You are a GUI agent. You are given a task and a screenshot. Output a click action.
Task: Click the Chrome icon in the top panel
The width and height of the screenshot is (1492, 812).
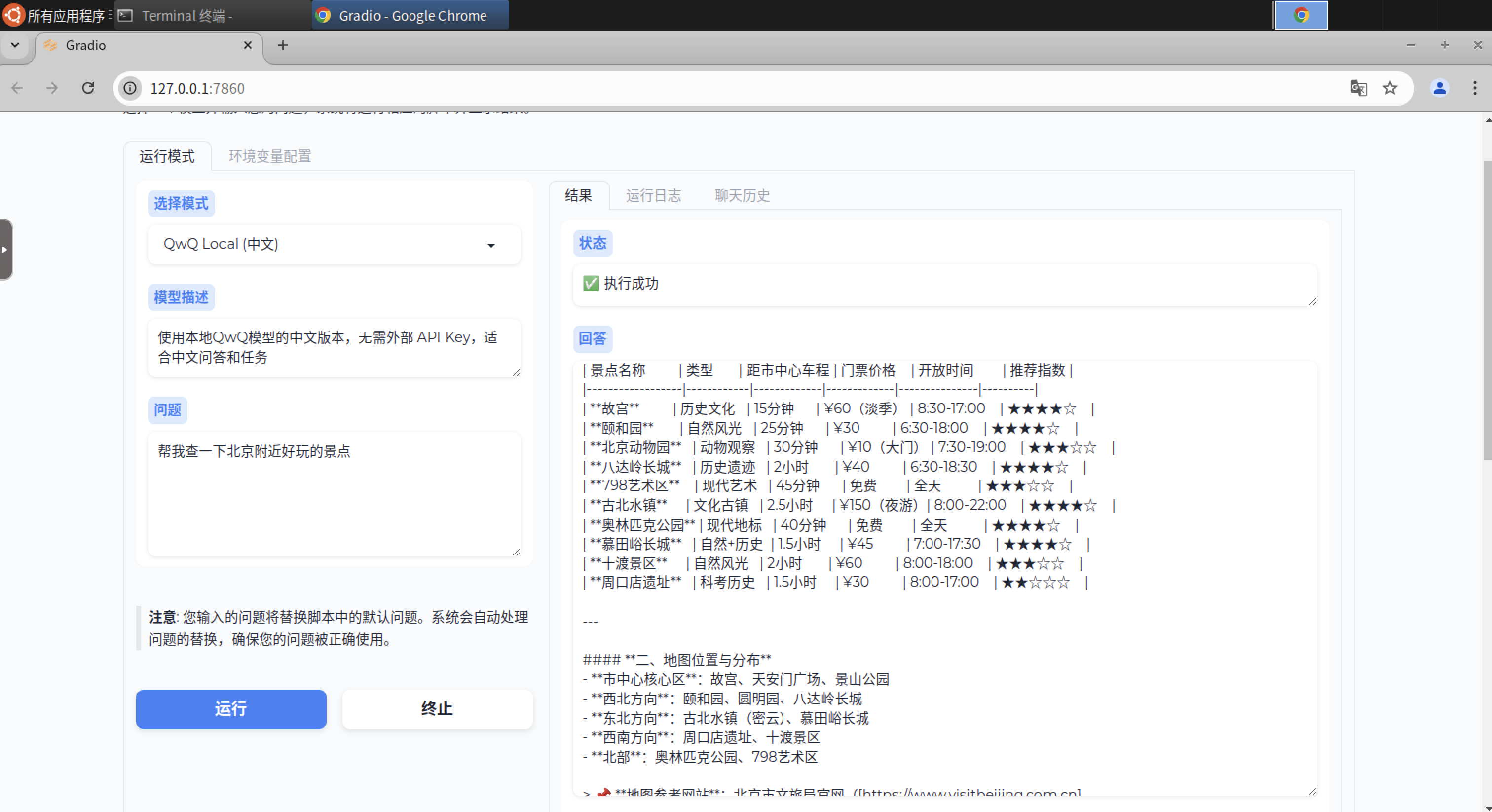(1301, 15)
